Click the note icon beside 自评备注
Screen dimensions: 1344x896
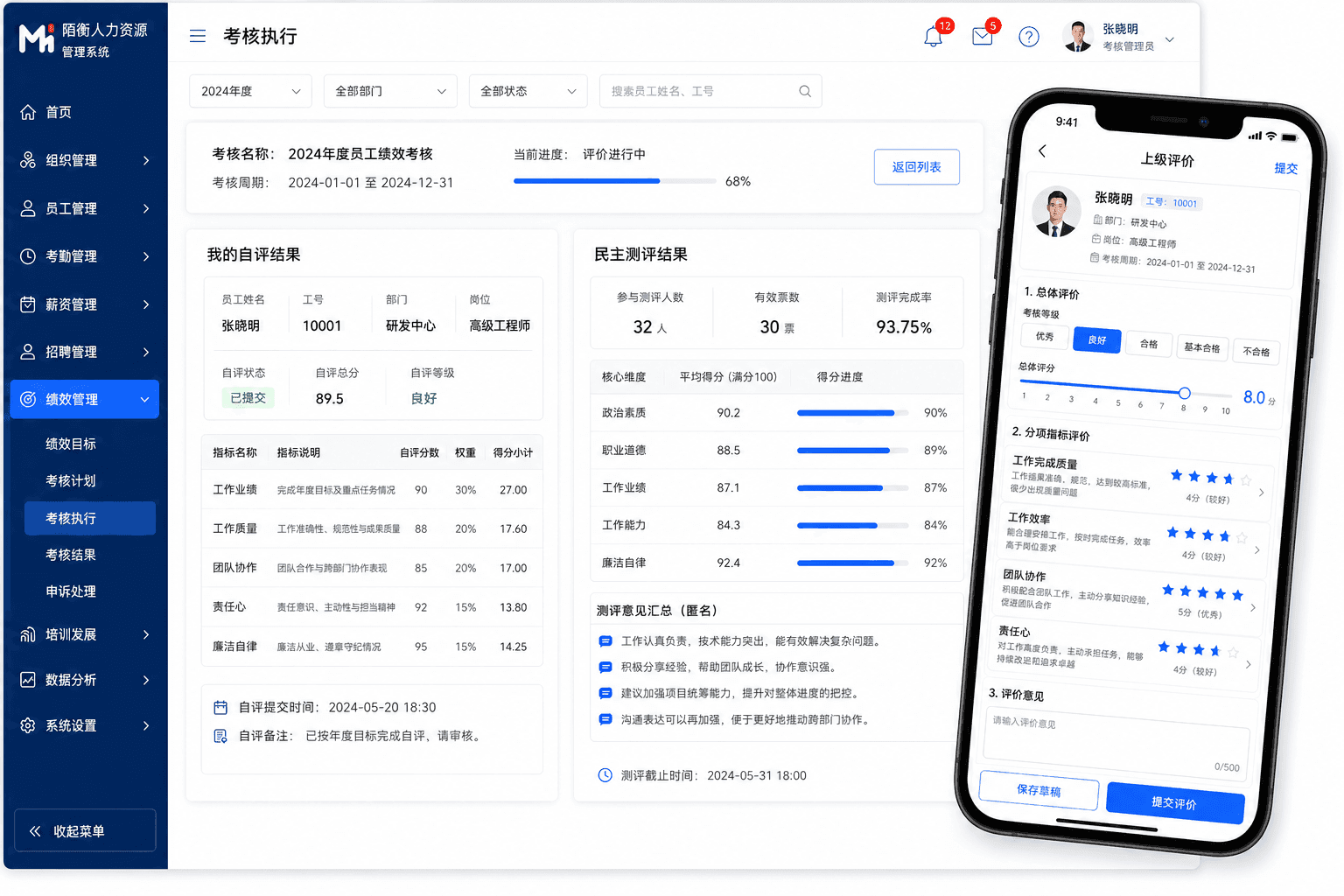220,736
